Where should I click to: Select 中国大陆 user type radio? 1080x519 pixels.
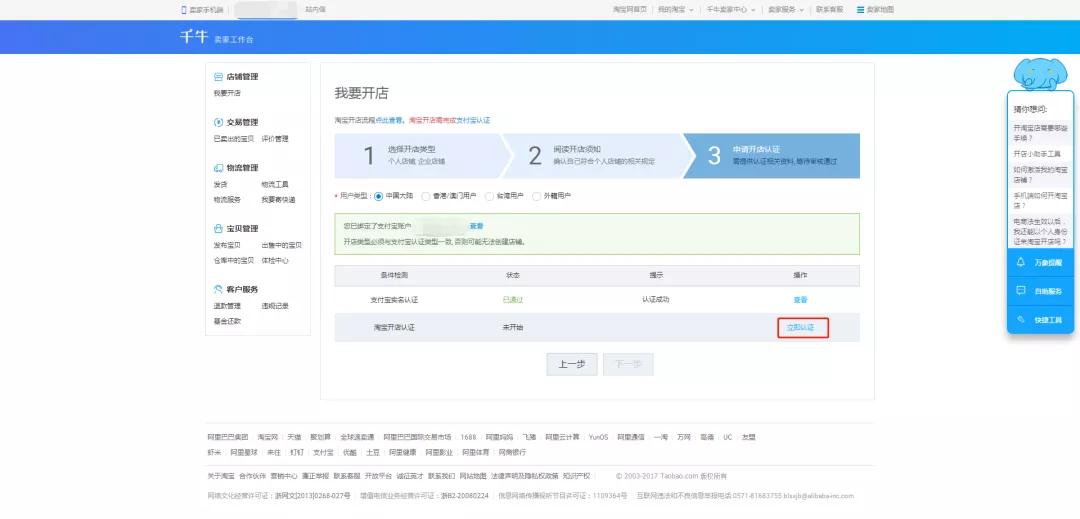(378, 196)
